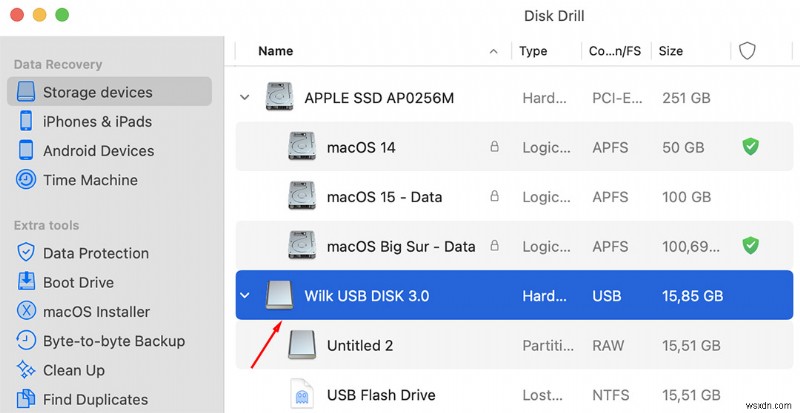The height and width of the screenshot is (413, 800).
Task: Click the Find Duplicates documents icon
Action: tap(26, 399)
